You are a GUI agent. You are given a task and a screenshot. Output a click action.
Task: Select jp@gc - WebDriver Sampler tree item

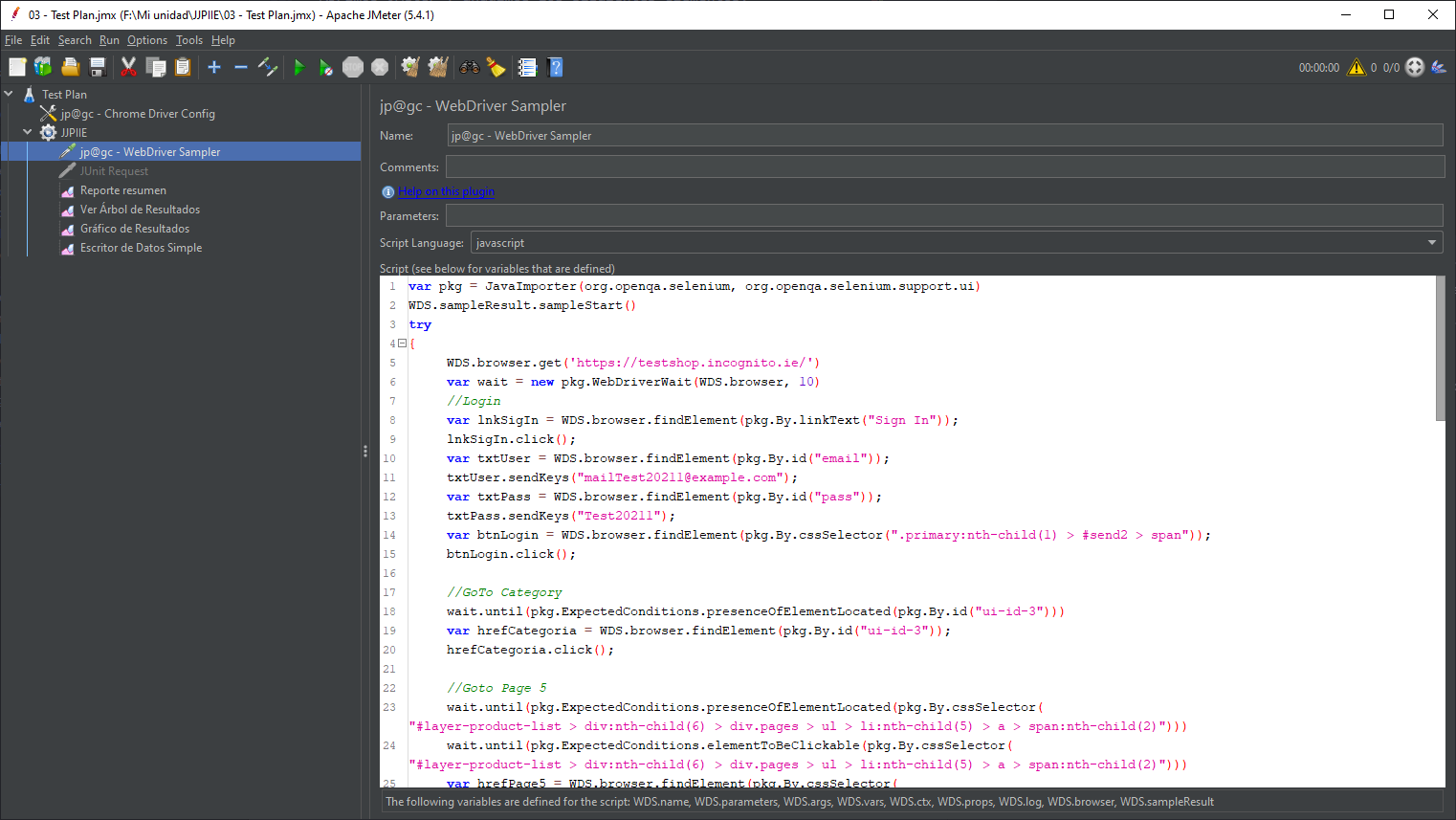tap(150, 152)
